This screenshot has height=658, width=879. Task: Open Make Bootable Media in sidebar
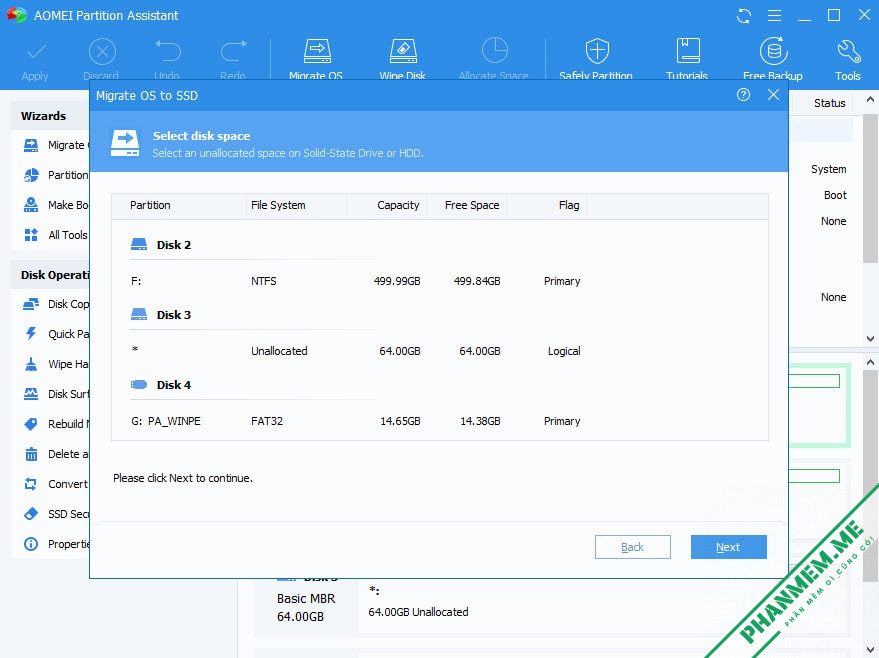pyautogui.click(x=55, y=205)
